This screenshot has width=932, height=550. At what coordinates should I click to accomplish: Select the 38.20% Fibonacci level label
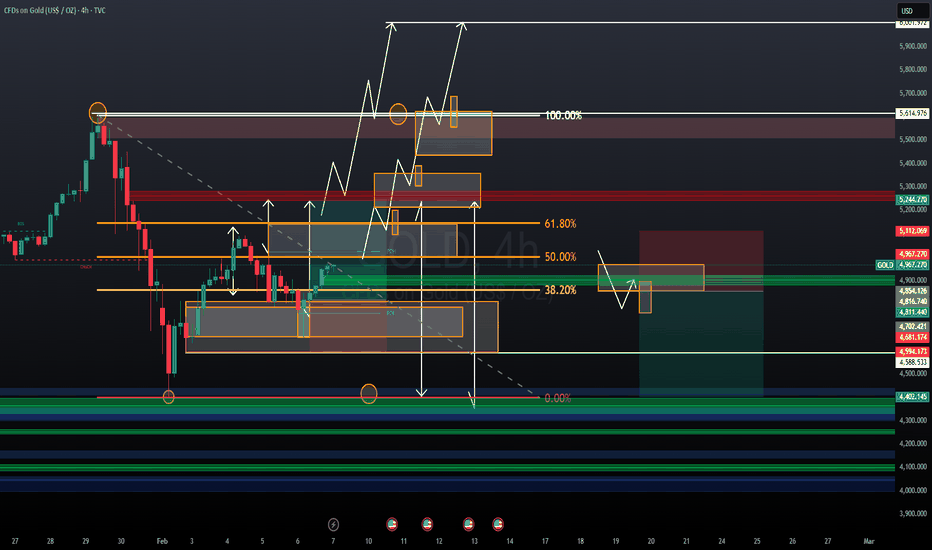(559, 290)
